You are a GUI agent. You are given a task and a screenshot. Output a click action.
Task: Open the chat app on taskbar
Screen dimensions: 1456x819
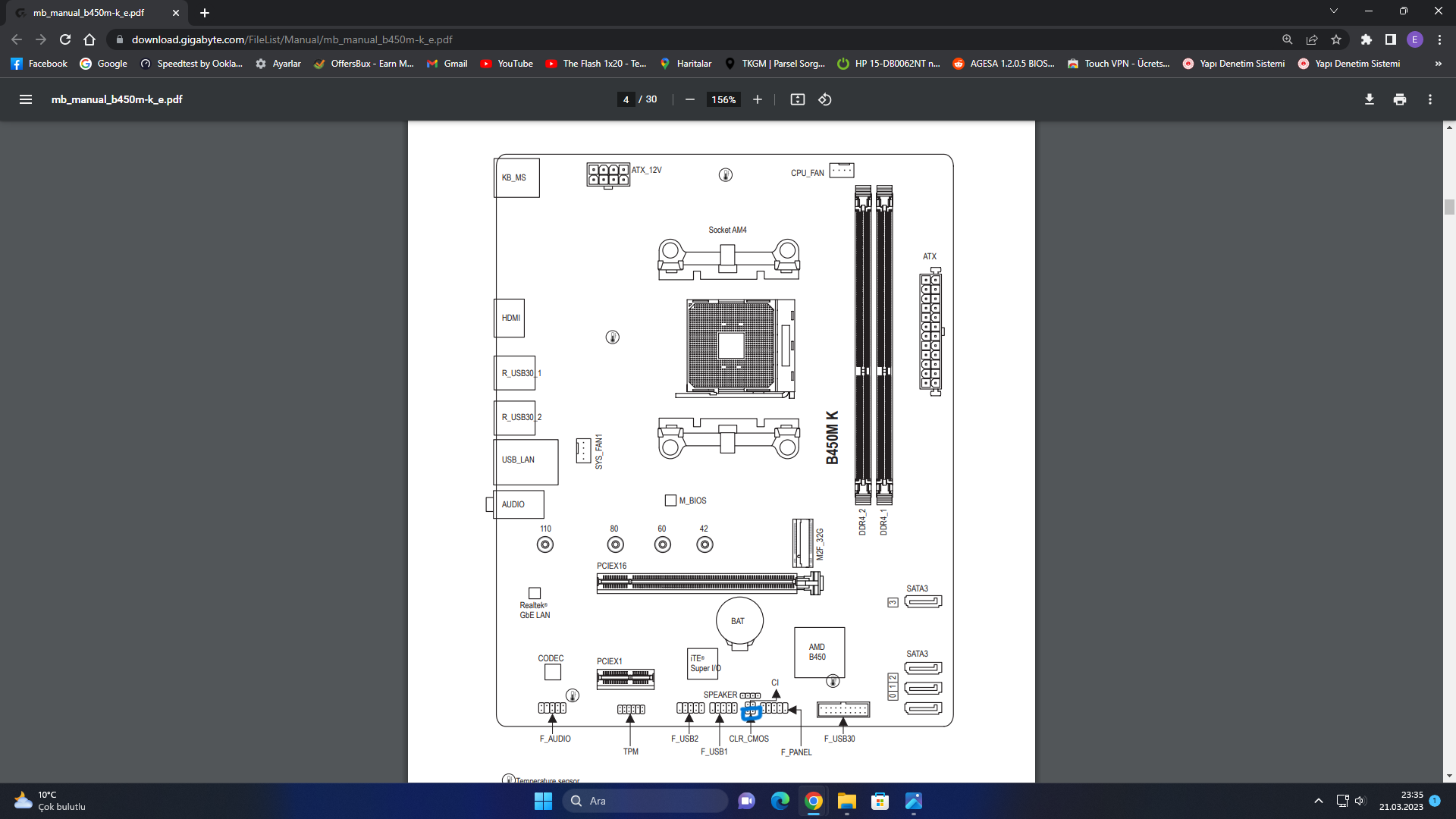[x=746, y=801]
